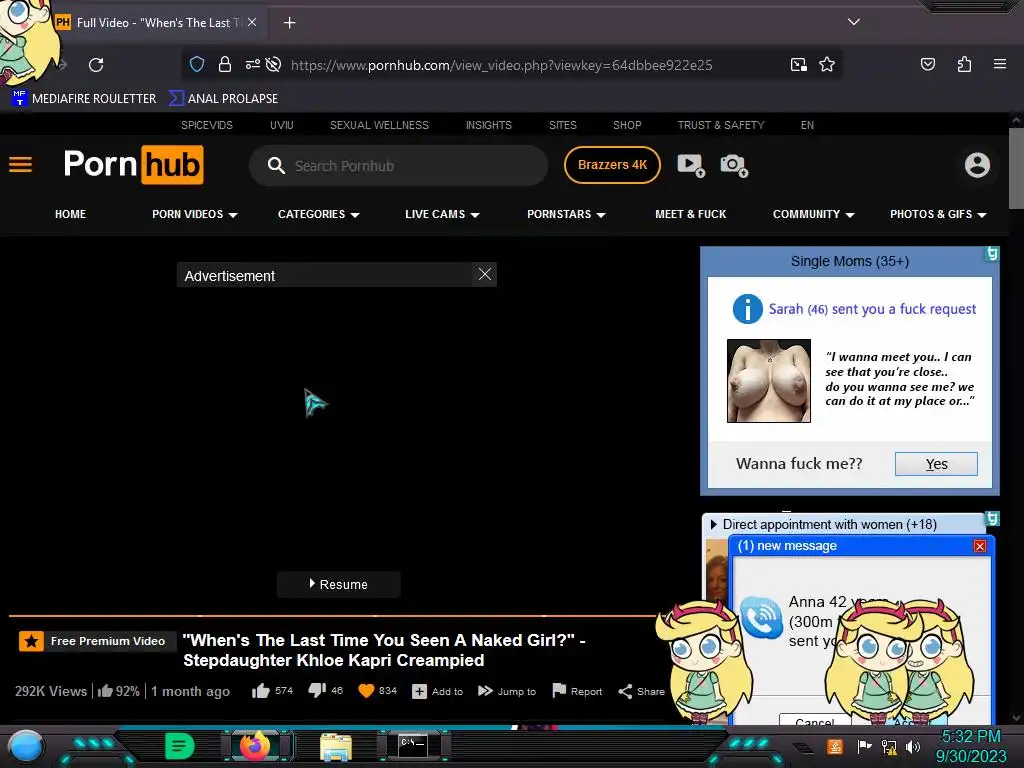1024x768 pixels.
Task: Click the upload photo camera icon
Action: click(734, 165)
